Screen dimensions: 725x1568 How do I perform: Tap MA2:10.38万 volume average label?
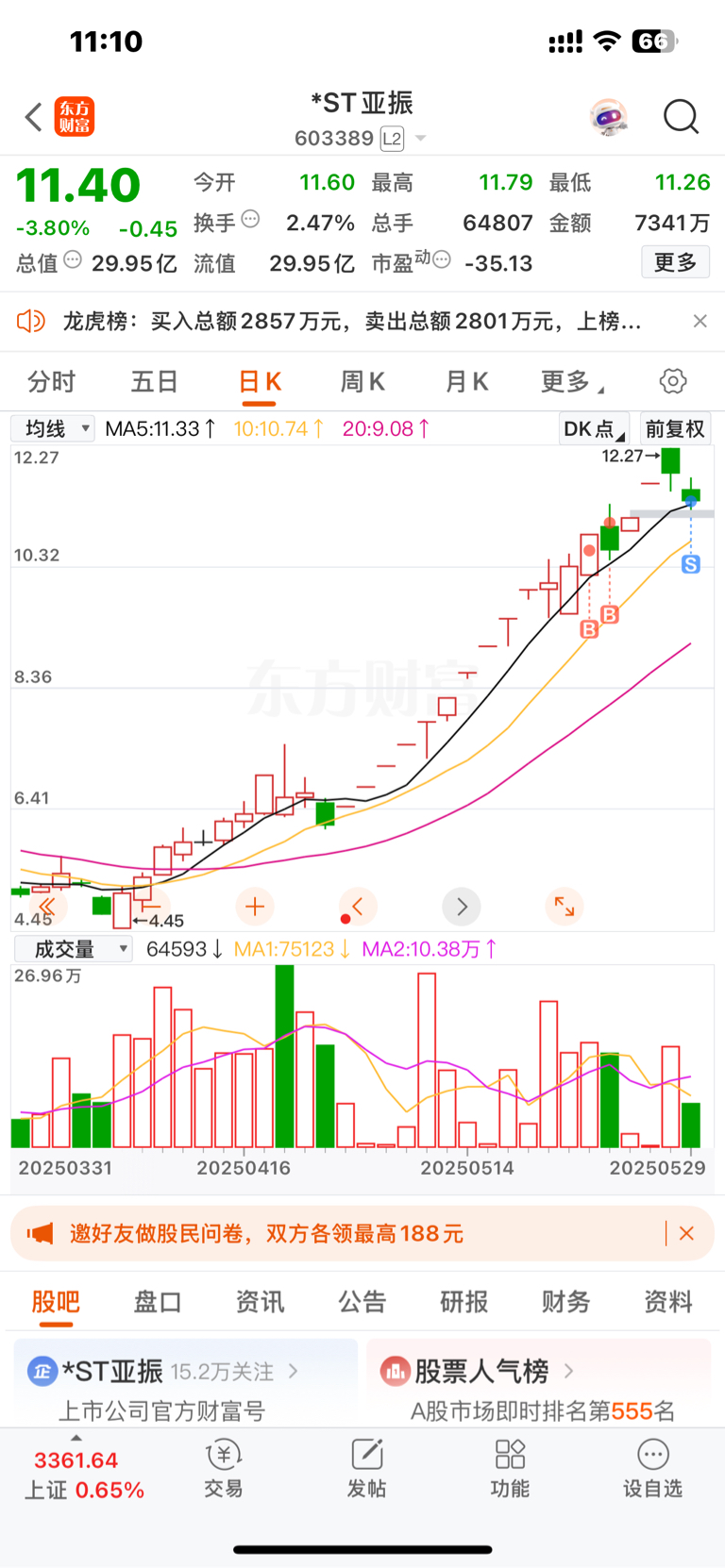pyautogui.click(x=430, y=949)
